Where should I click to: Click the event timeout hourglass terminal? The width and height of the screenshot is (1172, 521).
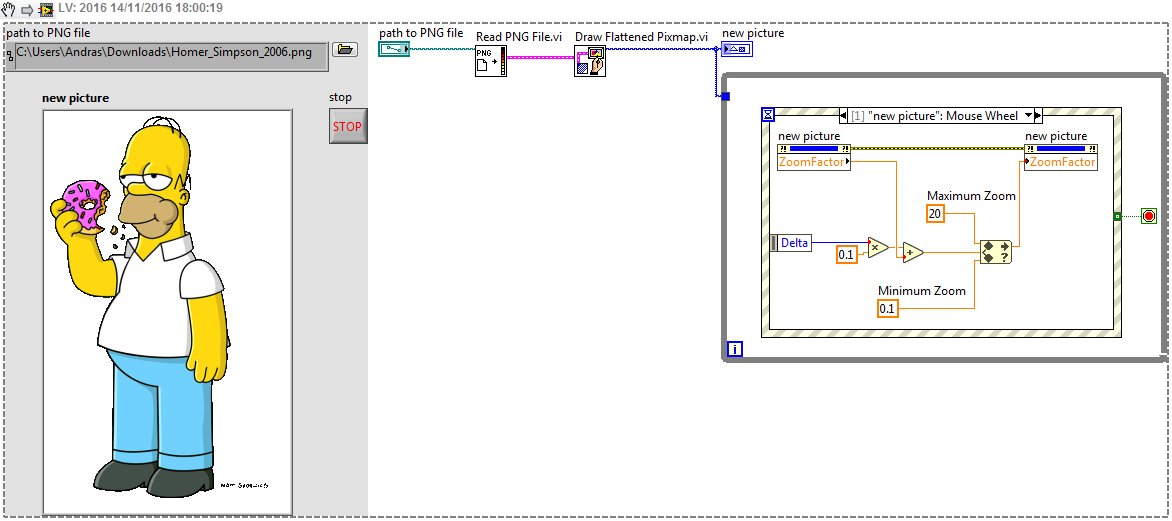click(768, 114)
